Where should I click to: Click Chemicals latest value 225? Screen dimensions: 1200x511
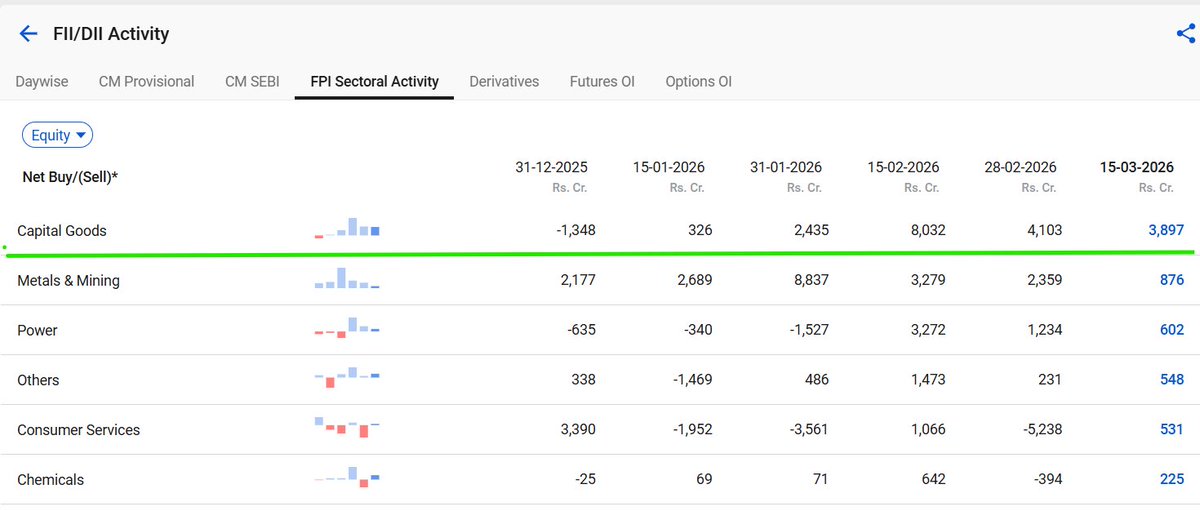pos(1172,480)
